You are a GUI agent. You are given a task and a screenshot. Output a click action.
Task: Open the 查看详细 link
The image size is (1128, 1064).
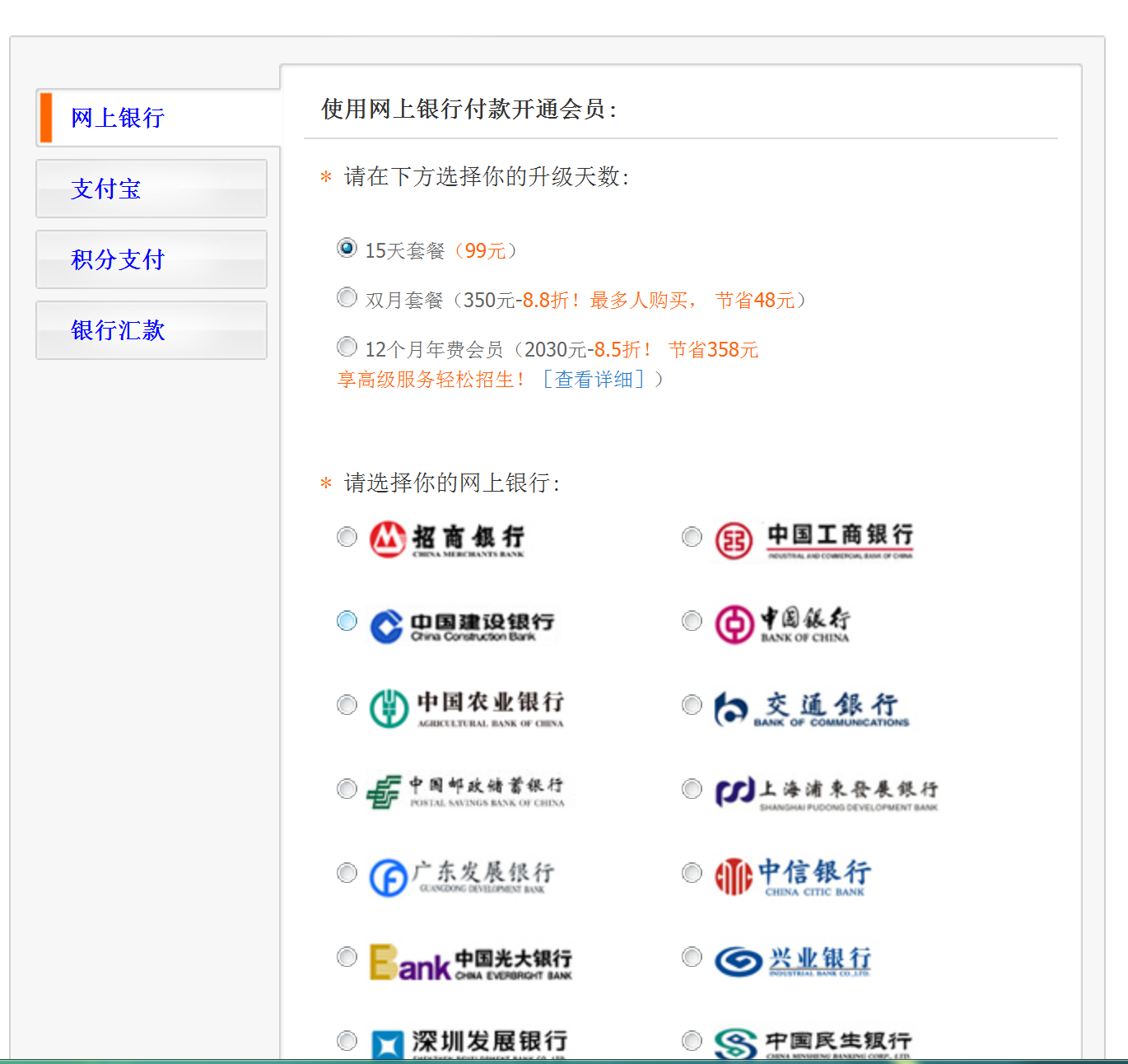click(594, 380)
